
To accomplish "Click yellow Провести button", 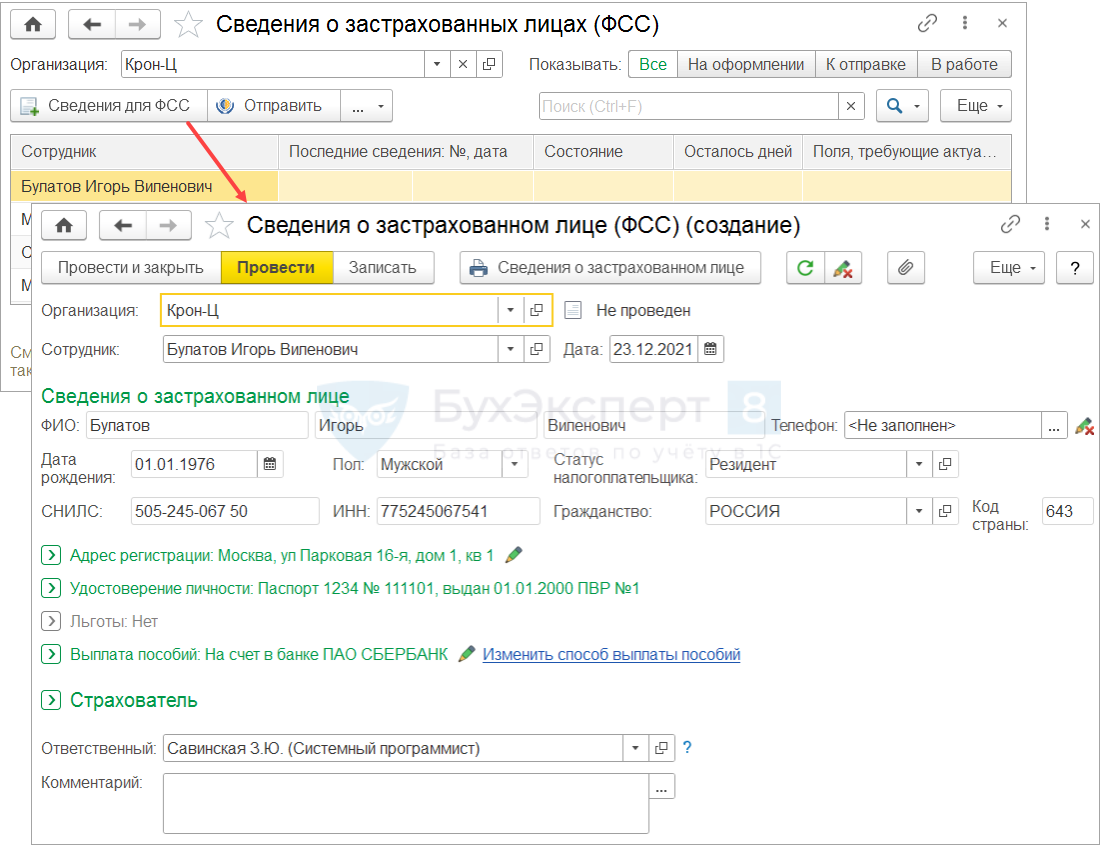I will point(276,268).
